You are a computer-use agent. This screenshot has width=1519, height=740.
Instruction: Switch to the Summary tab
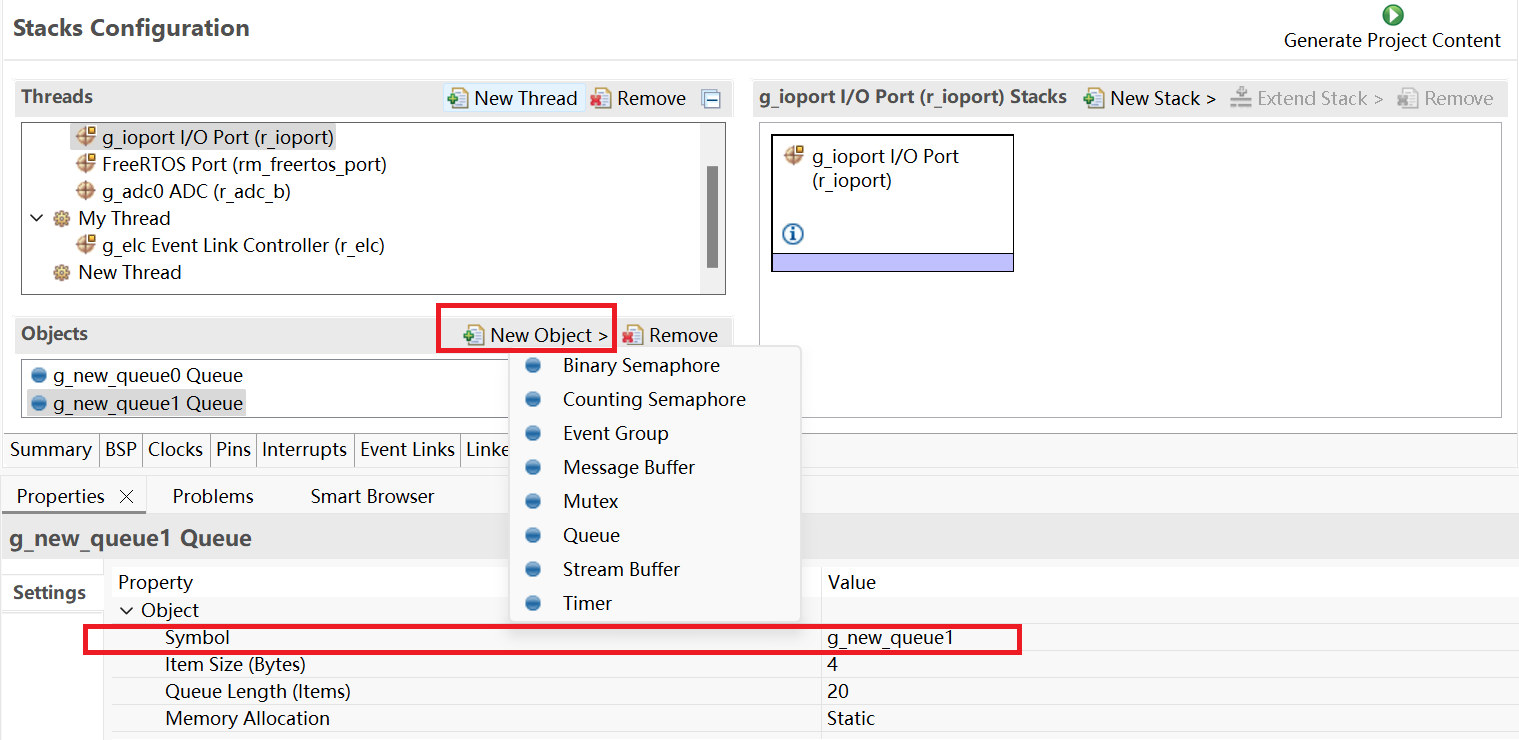pos(50,449)
